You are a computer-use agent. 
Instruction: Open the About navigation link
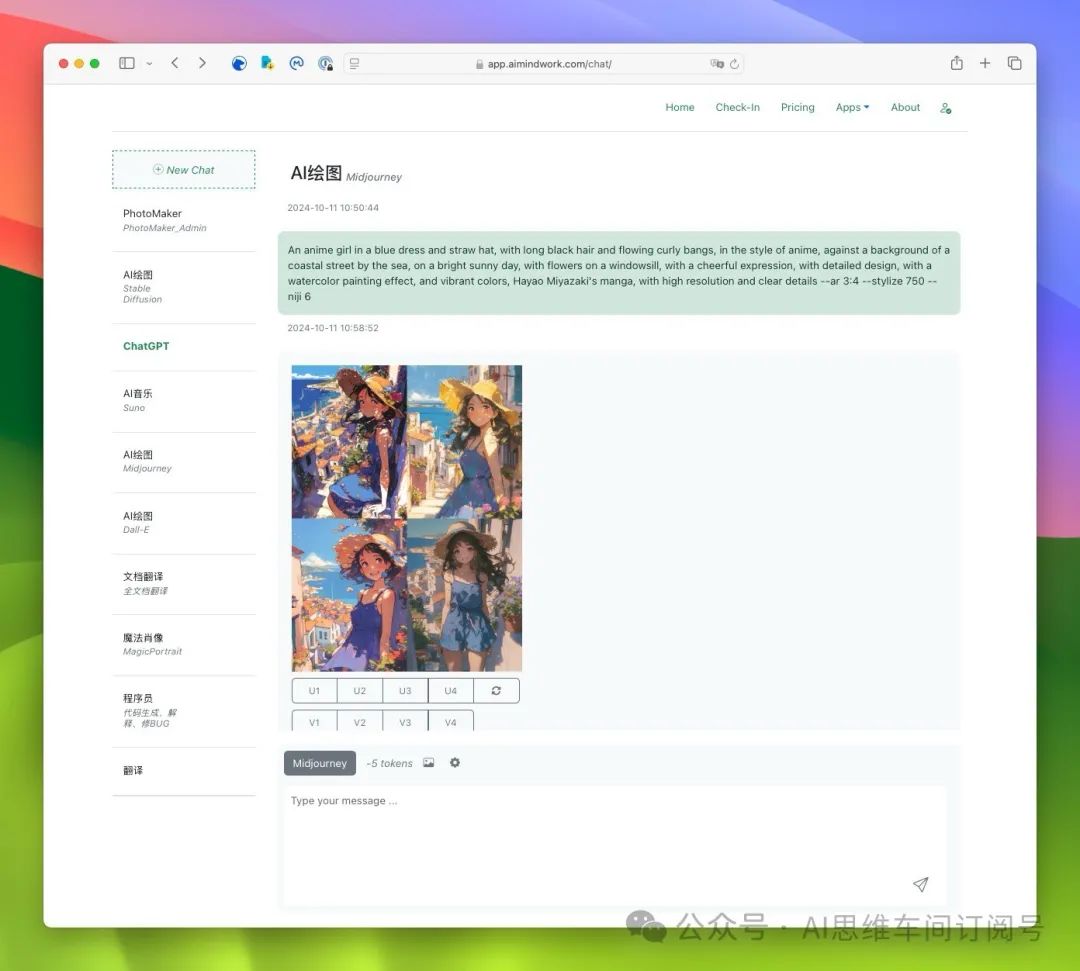click(x=905, y=107)
